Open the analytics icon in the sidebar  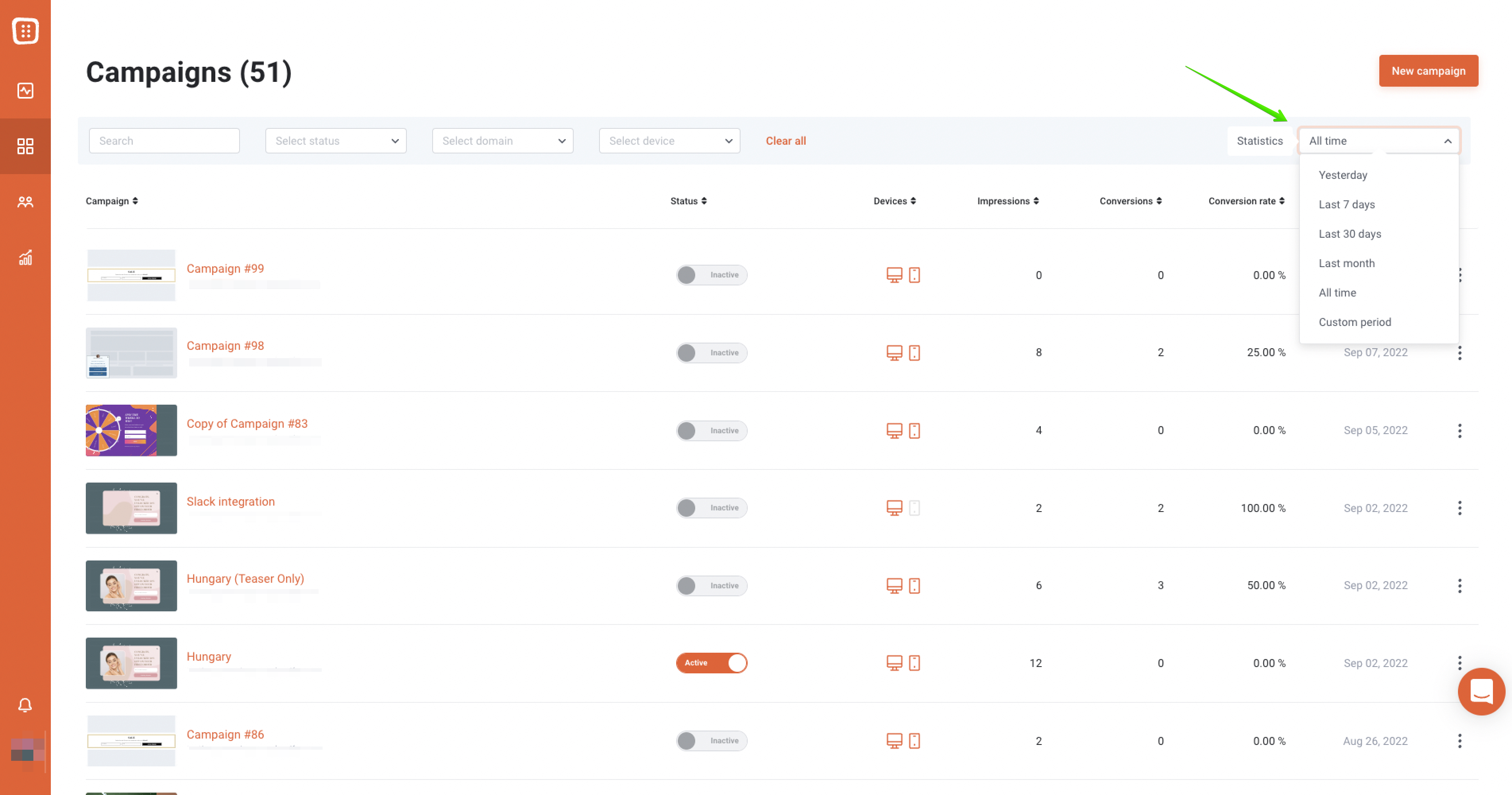25,90
